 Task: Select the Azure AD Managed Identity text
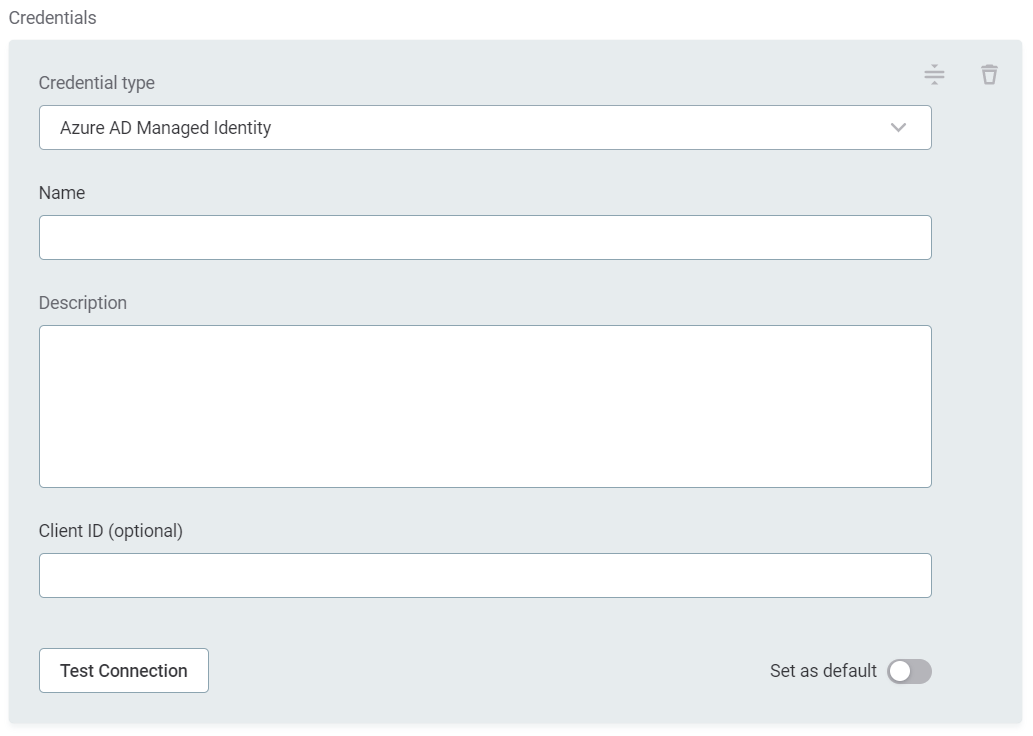click(165, 128)
